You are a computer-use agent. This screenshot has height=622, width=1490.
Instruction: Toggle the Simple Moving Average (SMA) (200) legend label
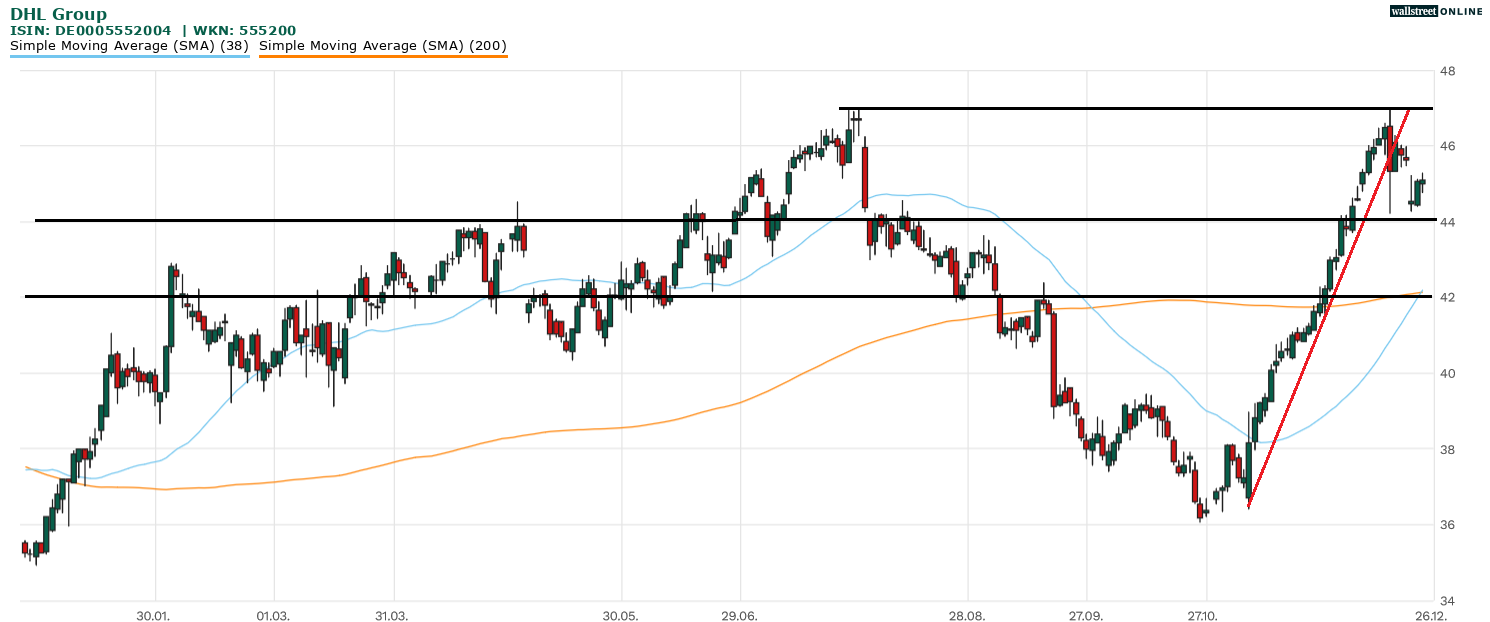coord(382,45)
